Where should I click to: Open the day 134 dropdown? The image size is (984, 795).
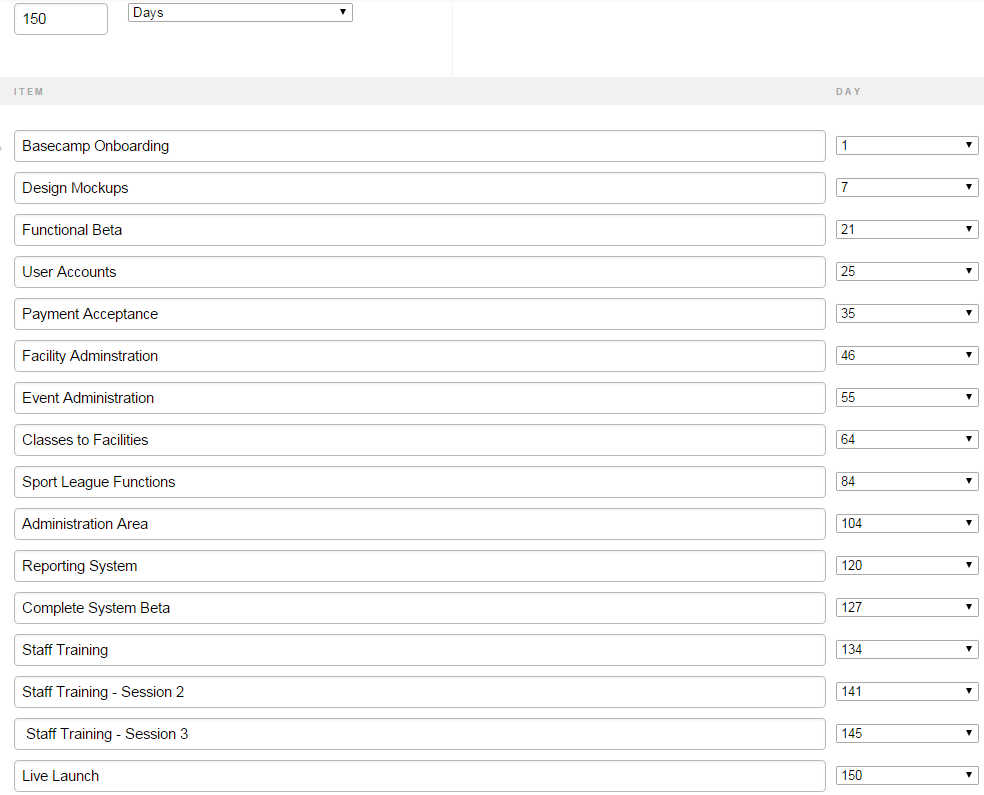[907, 650]
